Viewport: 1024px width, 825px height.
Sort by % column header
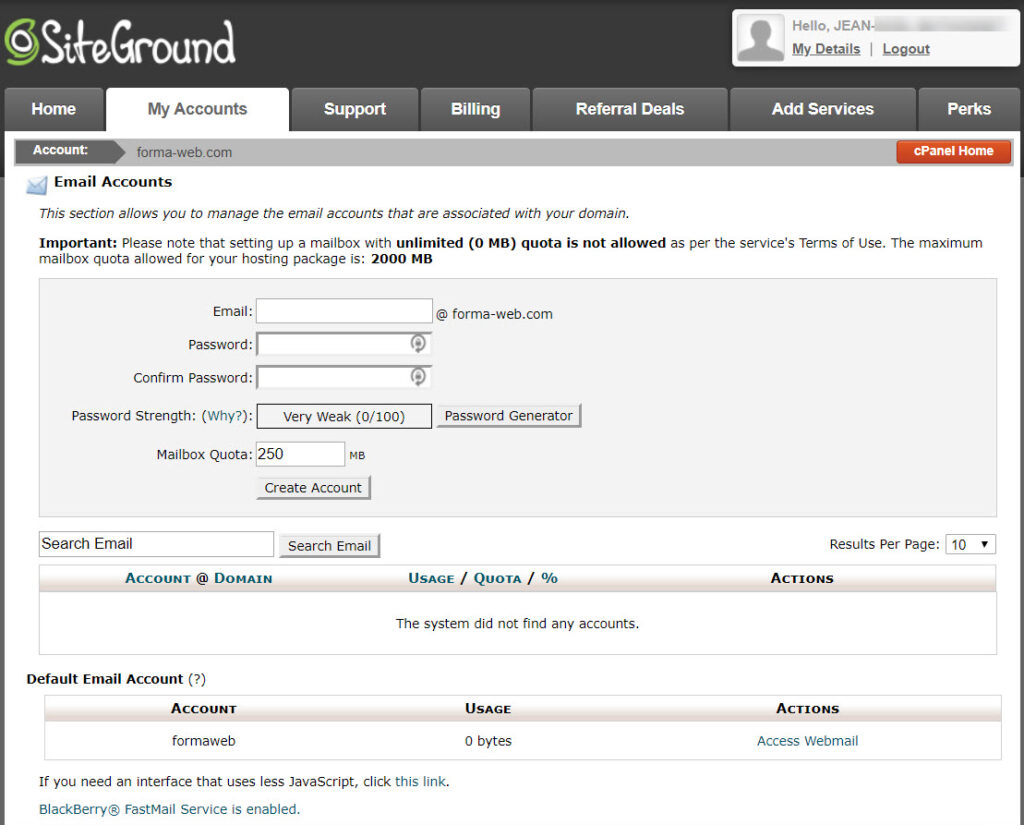(549, 578)
